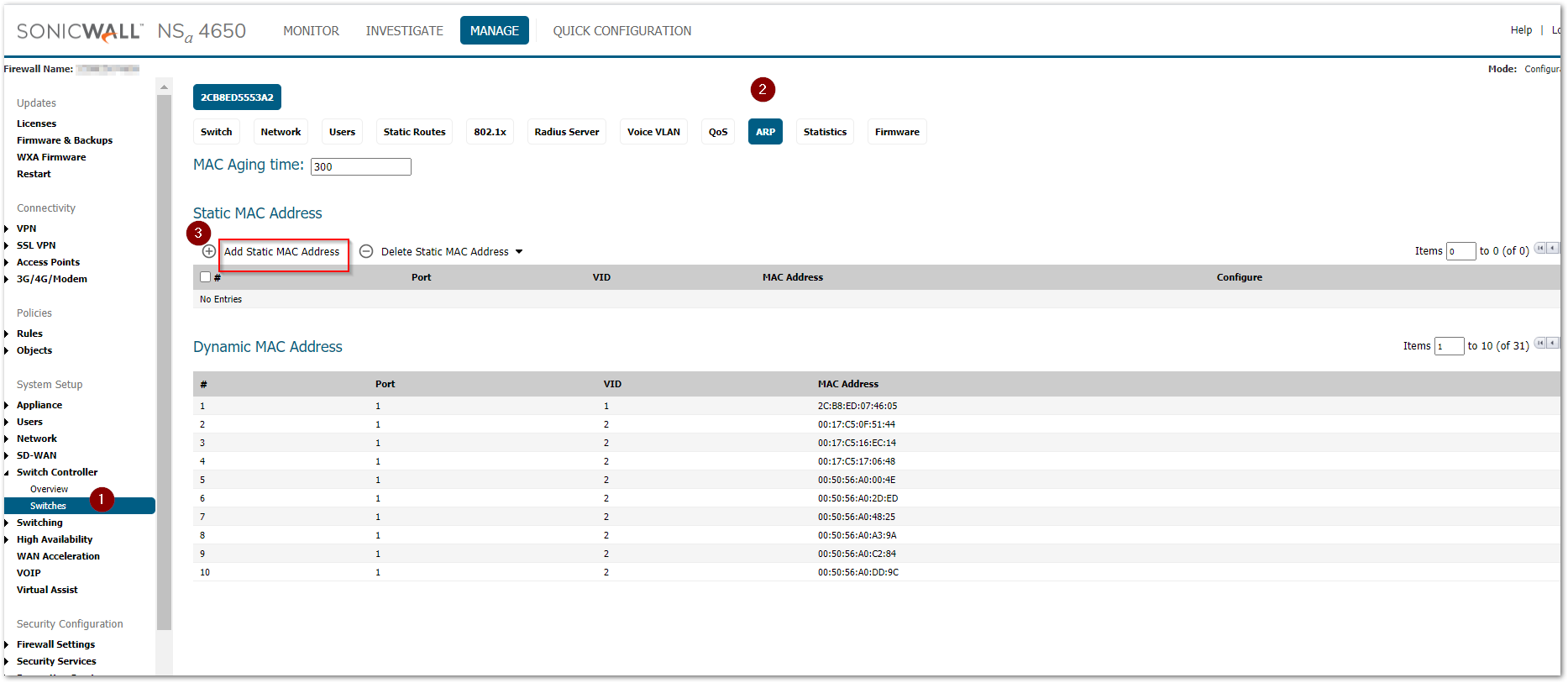Image resolution: width=1568 pixels, height=683 pixels.
Task: Click the 2CB8ED5553A2 switch button
Action: (237, 97)
